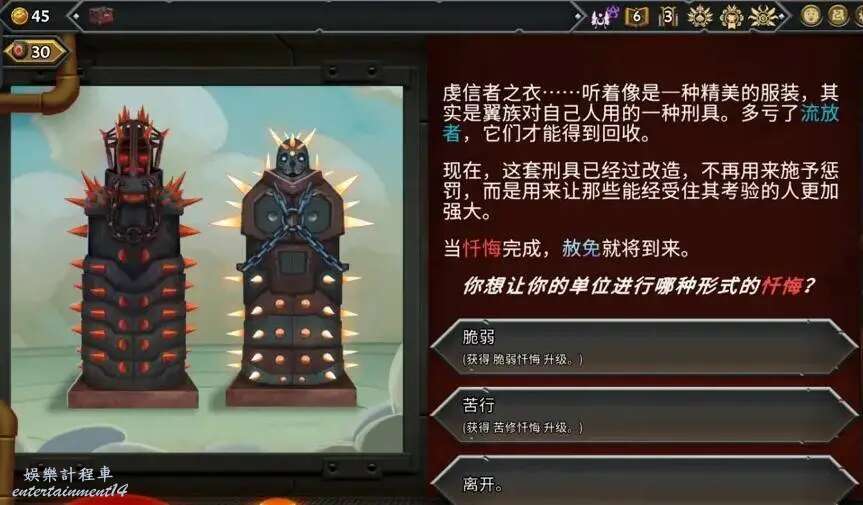Select the third golden sun boss emblem
Viewport: 863px width, 505px height.
763,17
